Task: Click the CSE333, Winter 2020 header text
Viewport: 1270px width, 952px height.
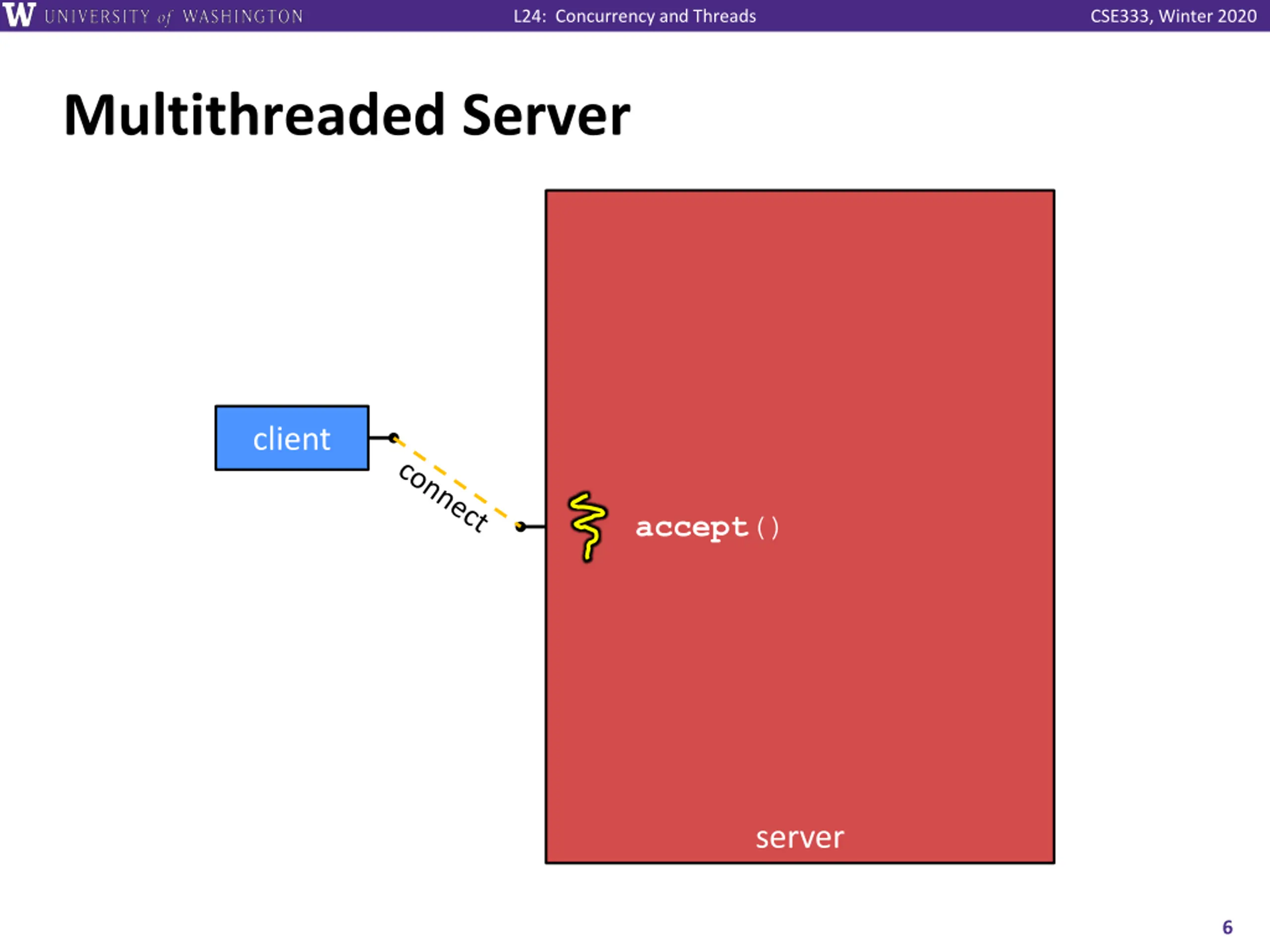Action: 1174,16
